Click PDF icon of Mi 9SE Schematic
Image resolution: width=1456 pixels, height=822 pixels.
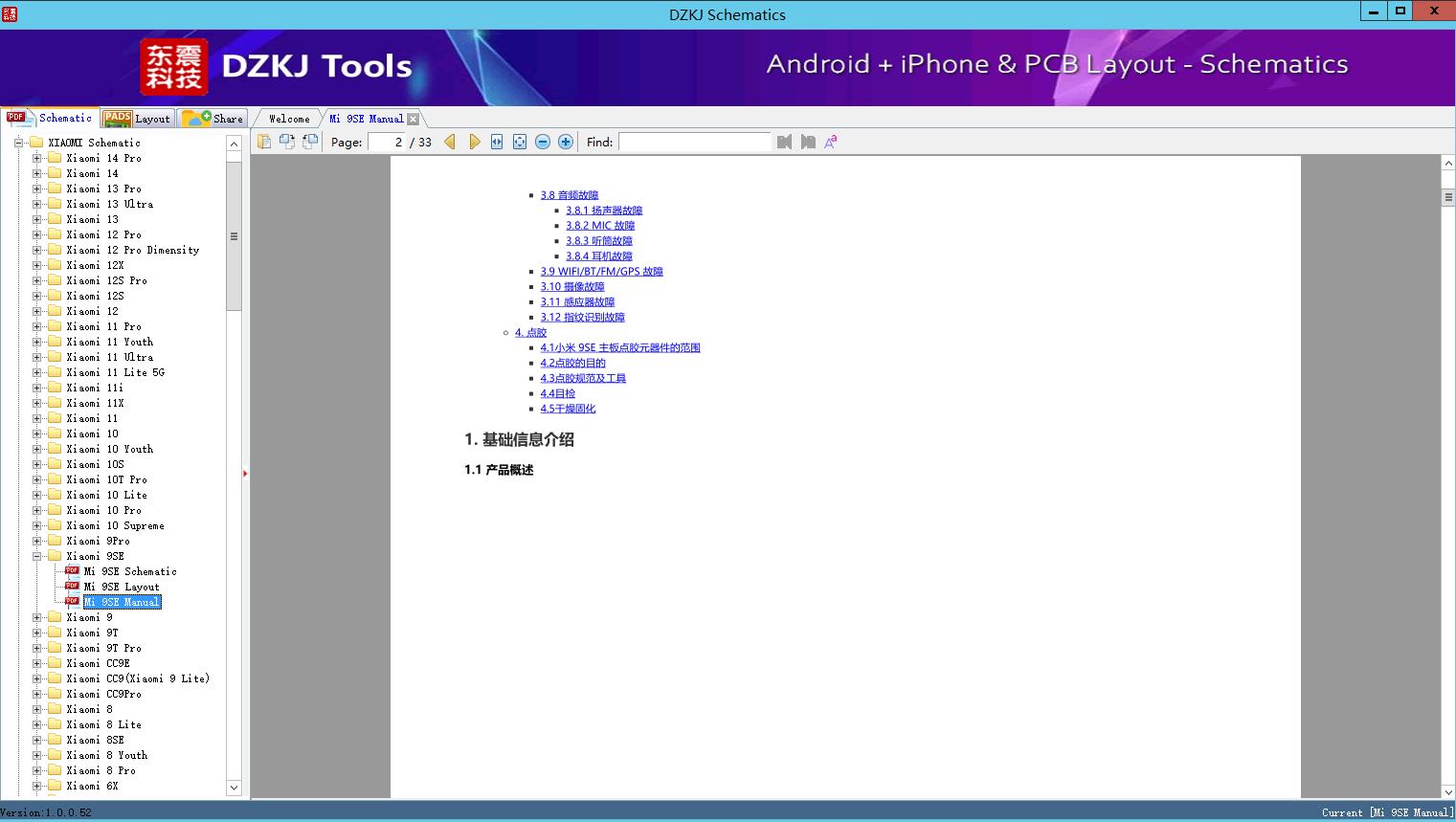(x=72, y=571)
